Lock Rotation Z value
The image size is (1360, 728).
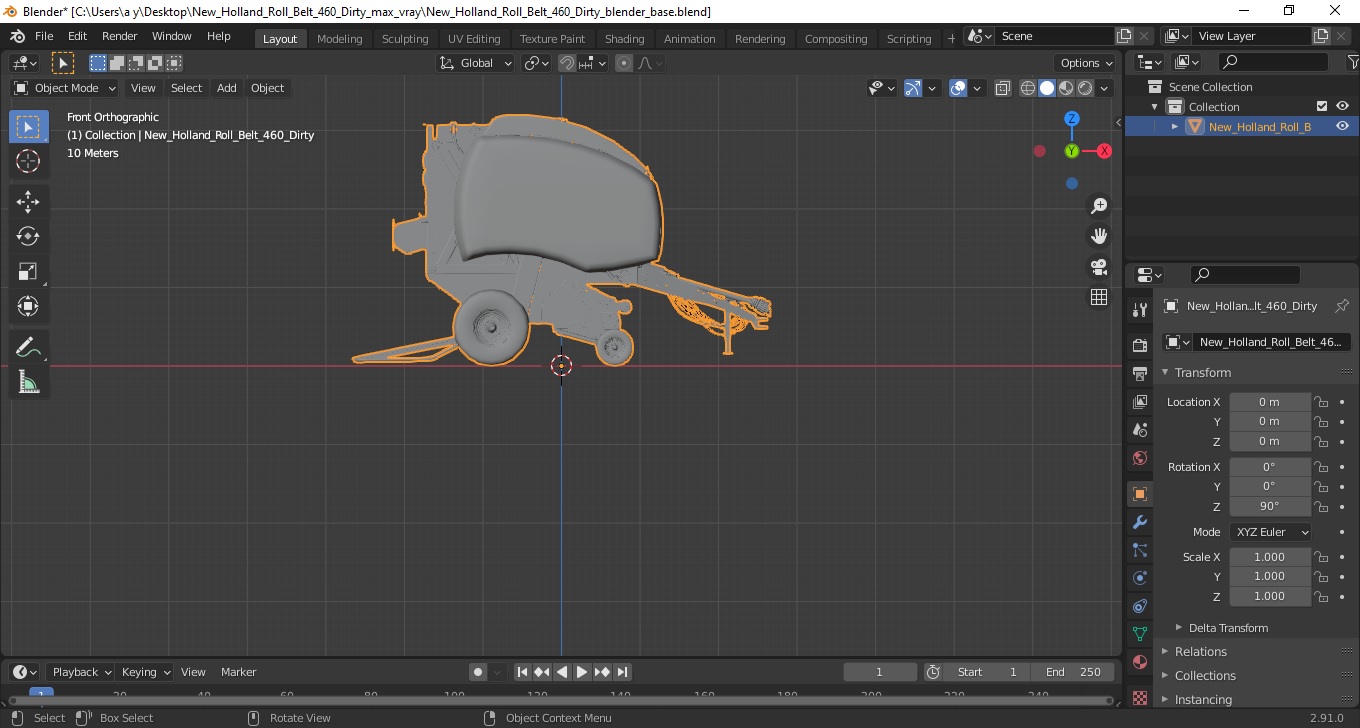tap(1321, 506)
